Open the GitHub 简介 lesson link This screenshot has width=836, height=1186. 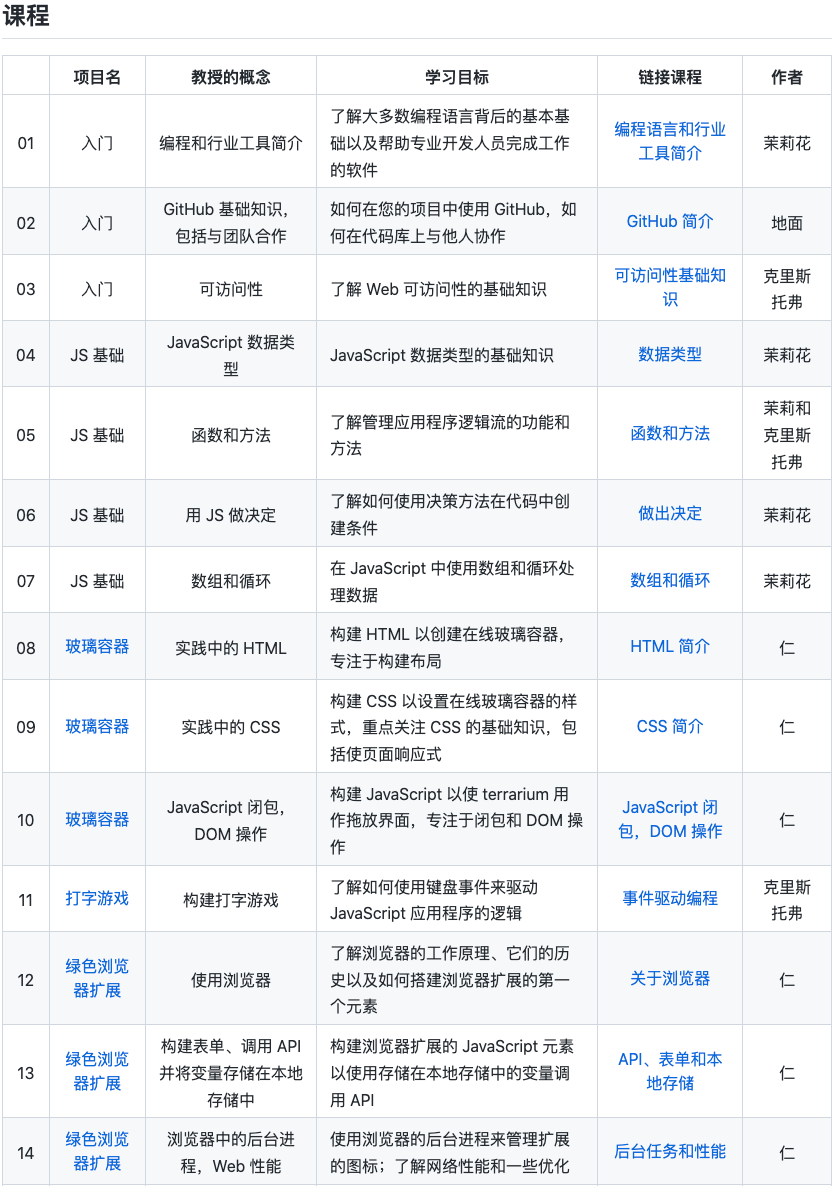click(670, 222)
